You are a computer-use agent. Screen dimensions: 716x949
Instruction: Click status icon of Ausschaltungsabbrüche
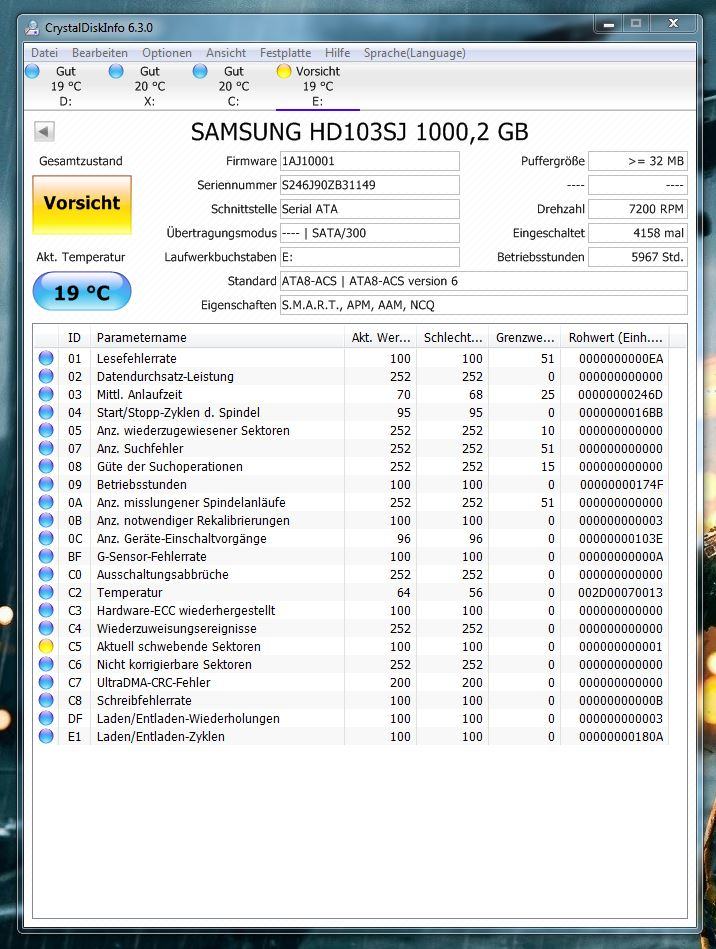click(46, 574)
